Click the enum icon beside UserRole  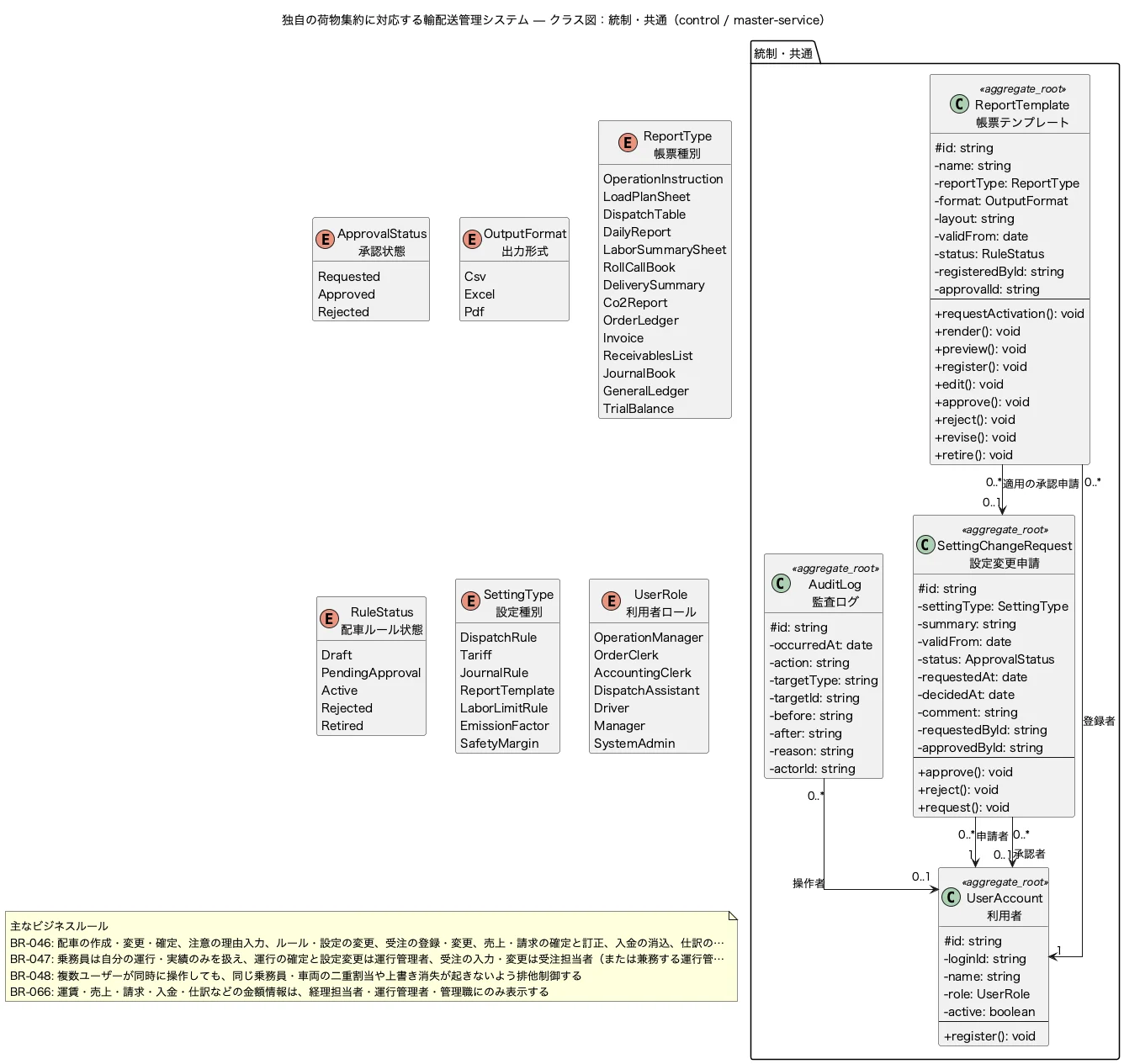pyautogui.click(x=612, y=601)
